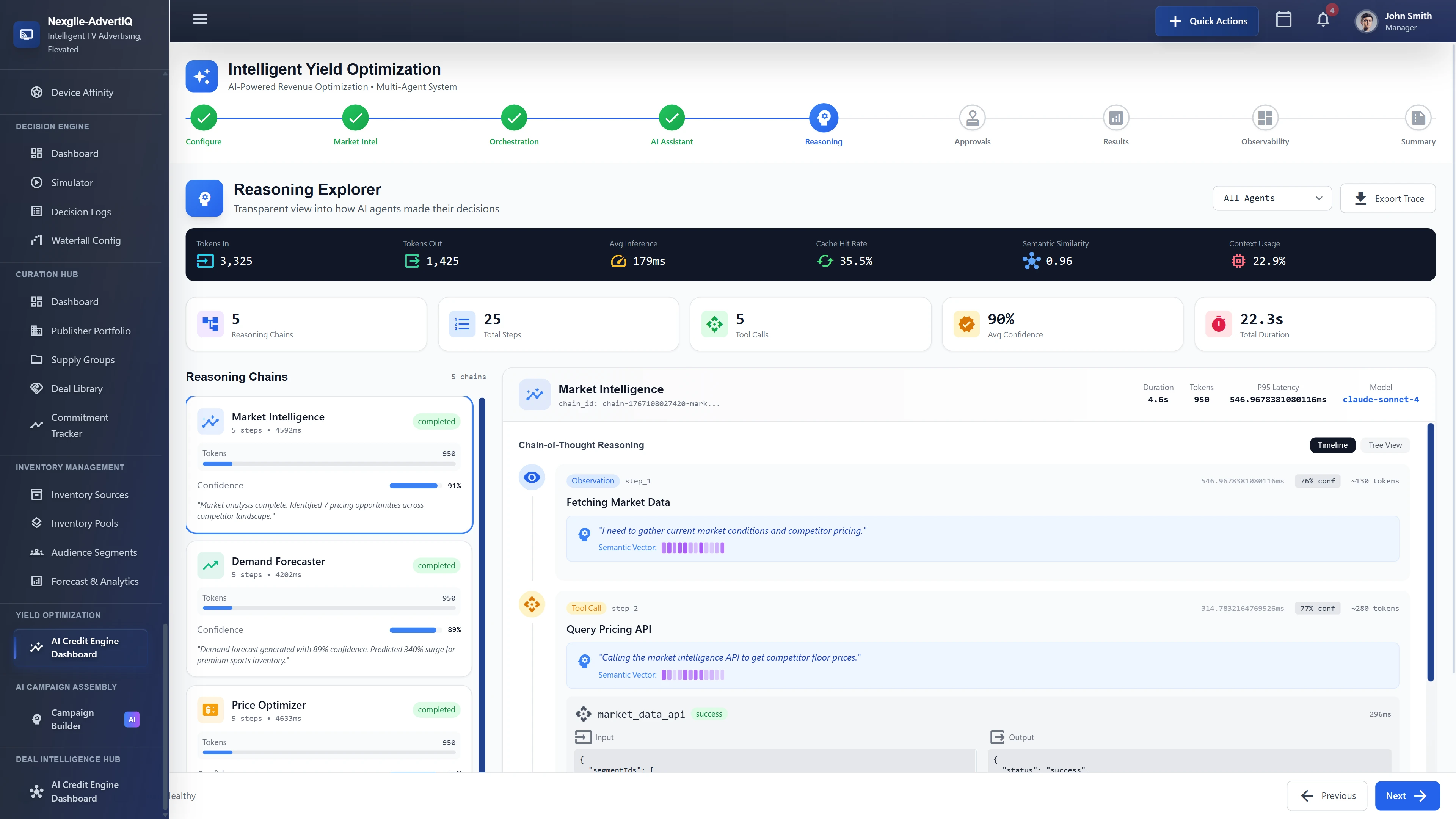Open the All Agents dropdown
Screen dimensions: 1456x819
[1272, 198]
